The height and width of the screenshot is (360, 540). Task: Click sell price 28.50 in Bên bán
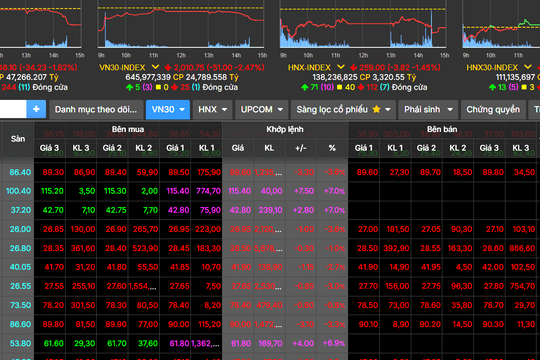pyautogui.click(x=368, y=248)
